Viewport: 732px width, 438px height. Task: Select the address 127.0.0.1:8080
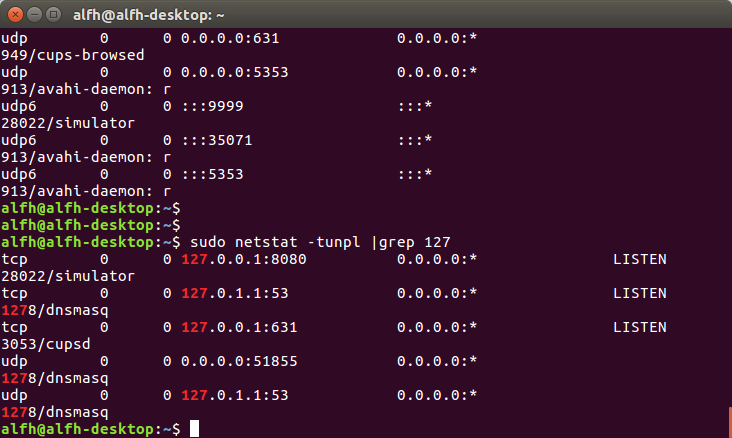pos(244,259)
